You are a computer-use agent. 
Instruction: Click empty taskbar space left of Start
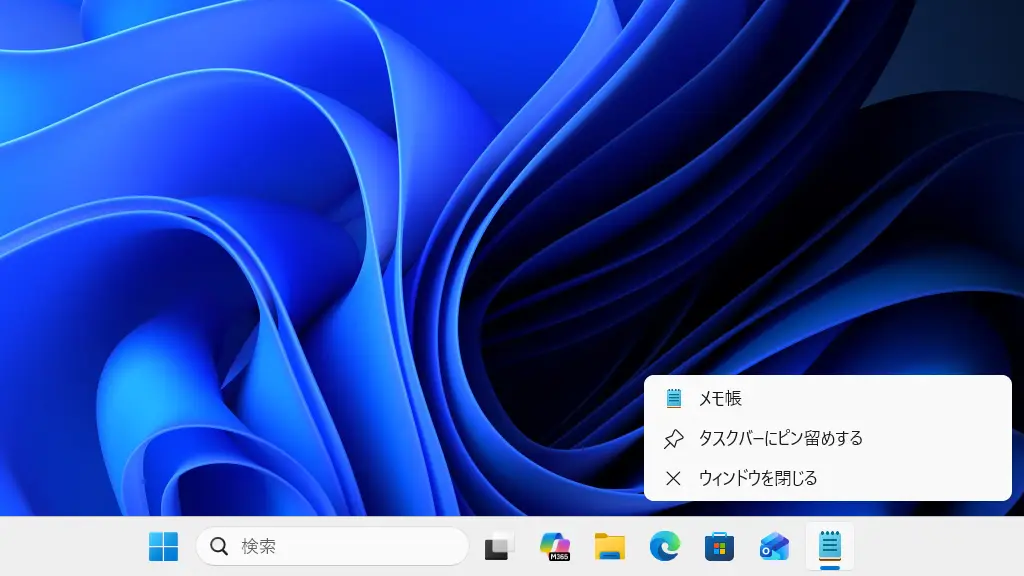[70, 546]
